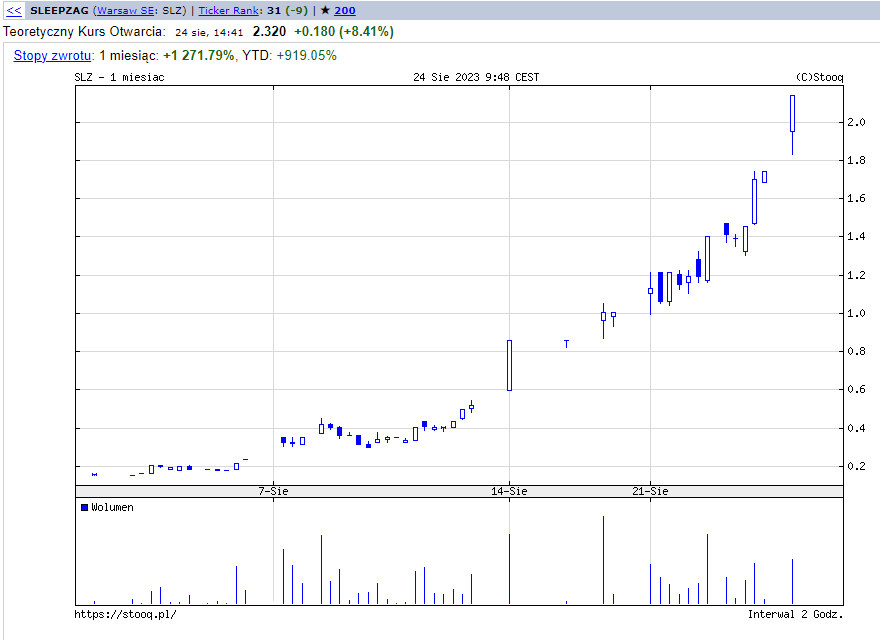Click the +919.05% YTD return value

click(306, 56)
